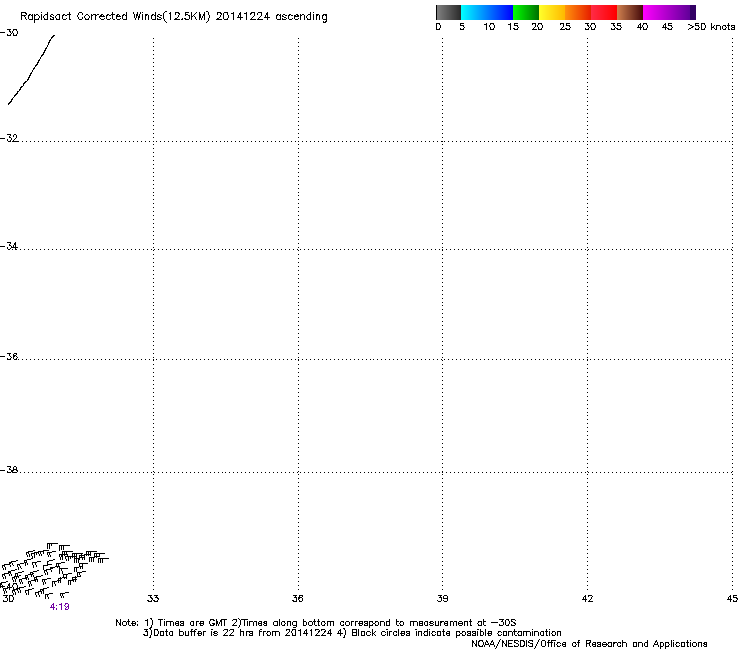740x650 pixels.
Task: Click the longitude label "33"
Action: pos(153,599)
